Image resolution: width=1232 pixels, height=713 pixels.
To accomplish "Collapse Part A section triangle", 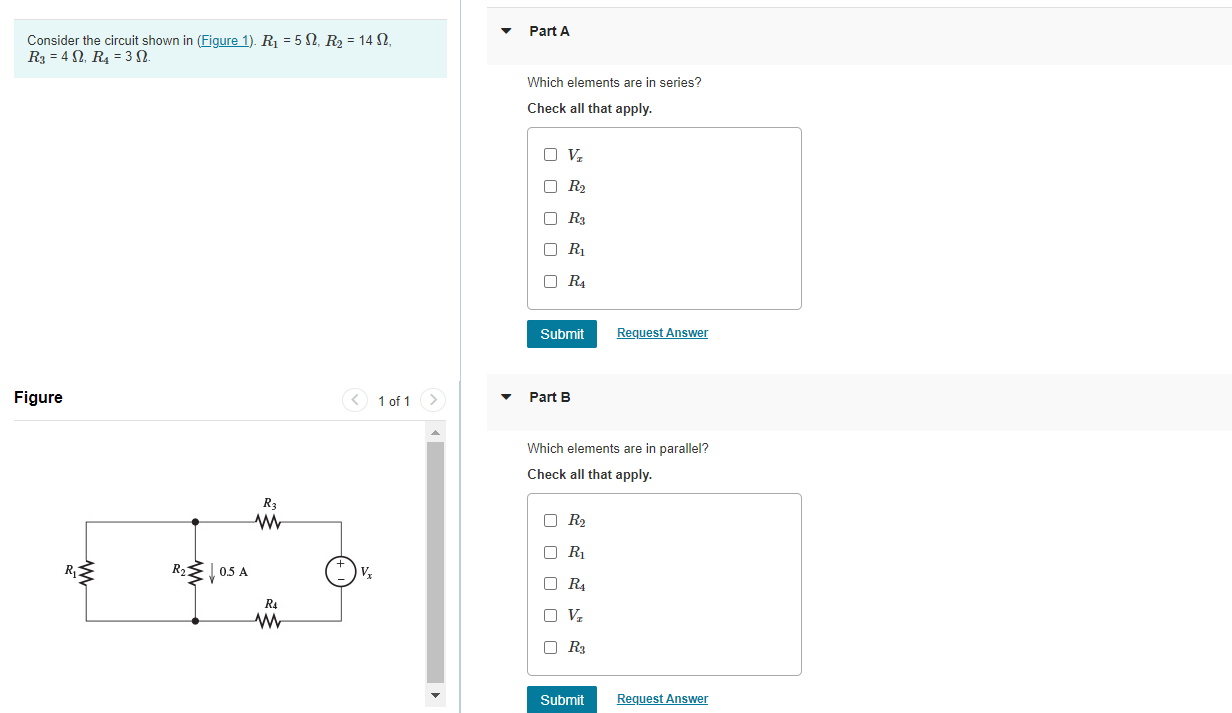I will pos(507,31).
